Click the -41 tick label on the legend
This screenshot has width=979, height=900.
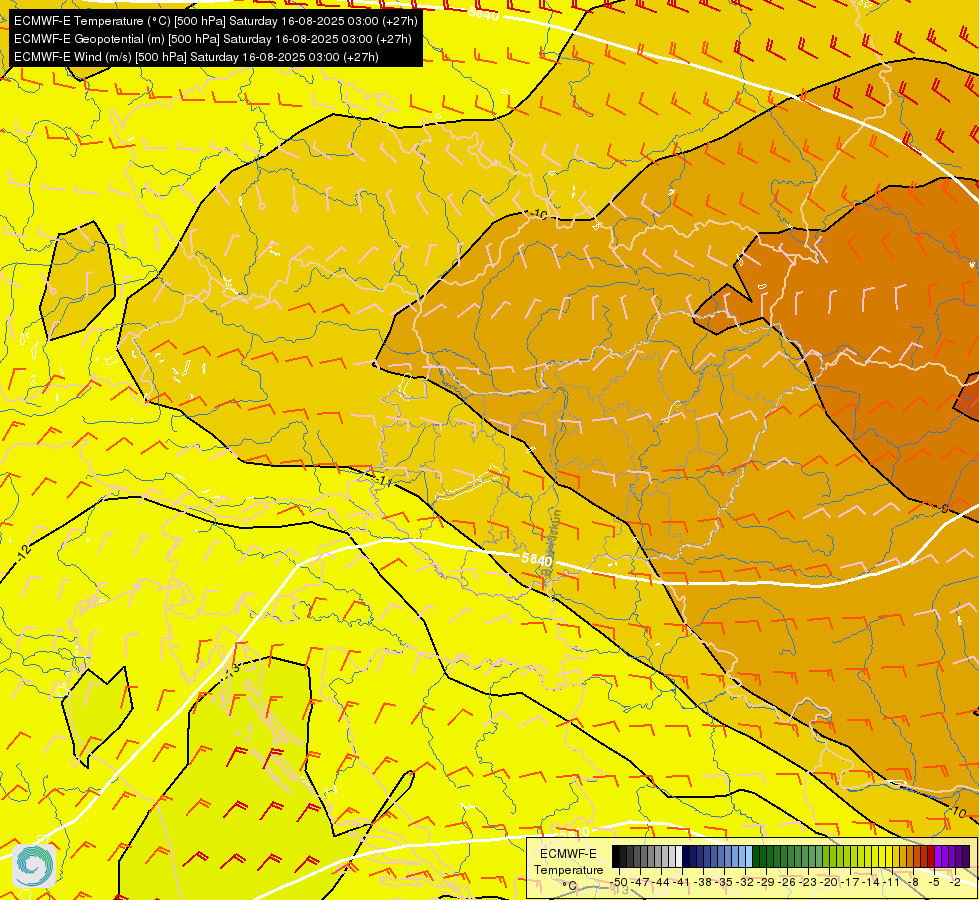(x=682, y=883)
